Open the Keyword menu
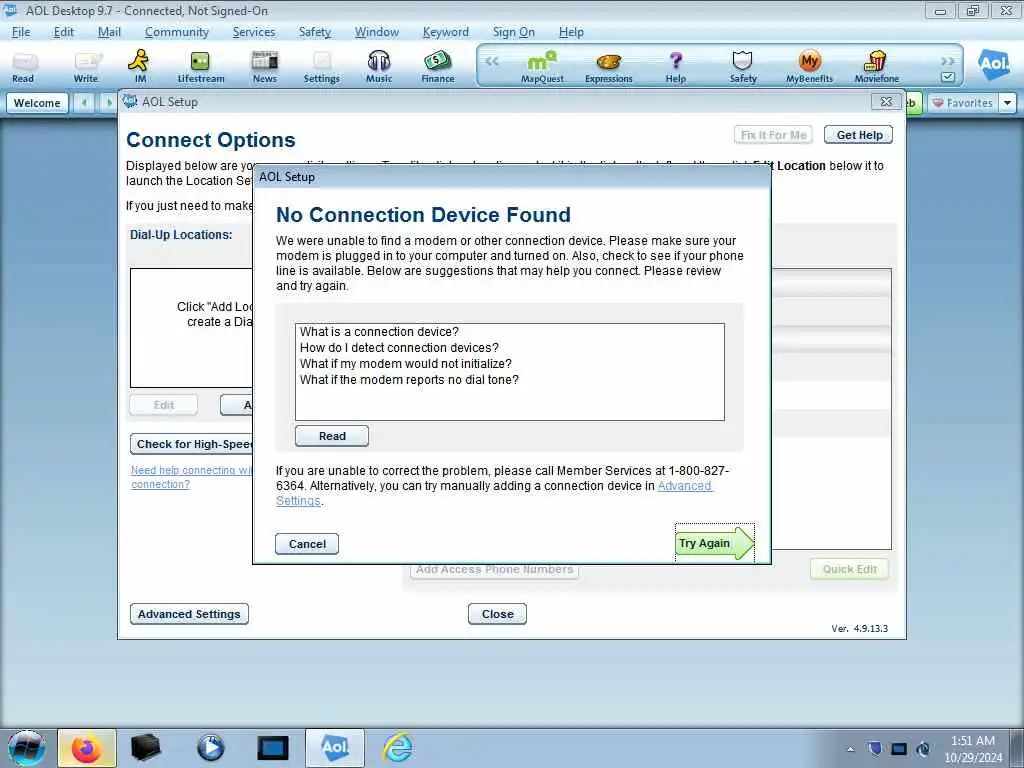The width and height of the screenshot is (1024, 768). coord(445,32)
